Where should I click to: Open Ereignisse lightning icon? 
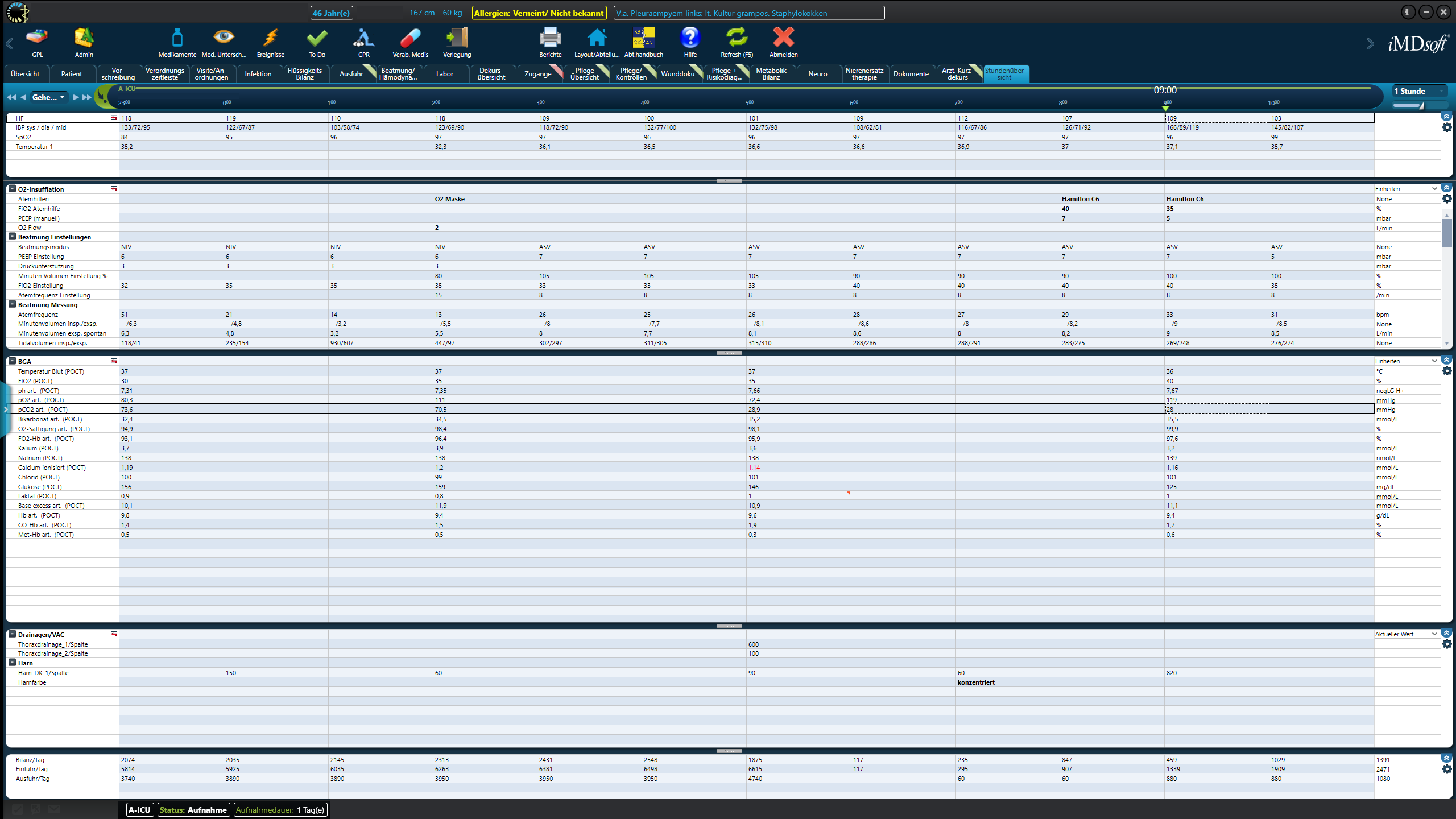tap(270, 39)
